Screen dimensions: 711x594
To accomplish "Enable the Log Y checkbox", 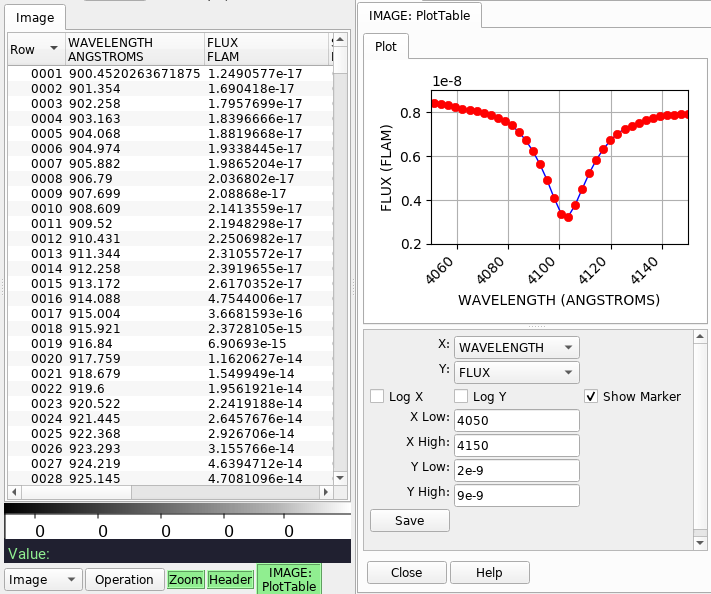I will coord(461,396).
